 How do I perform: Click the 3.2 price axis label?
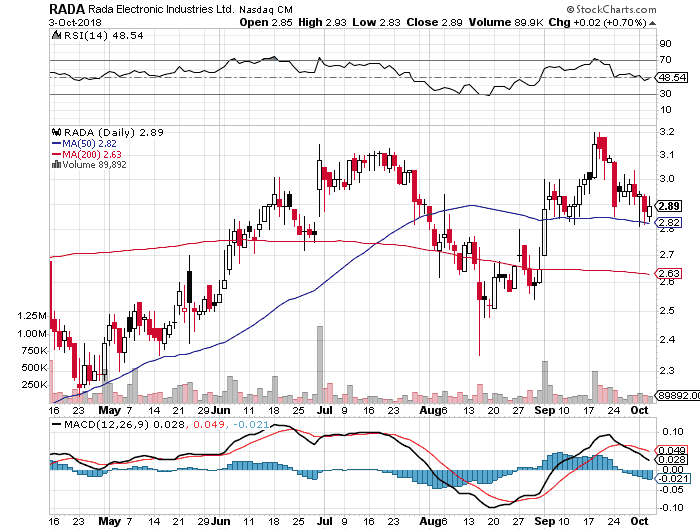coord(667,132)
